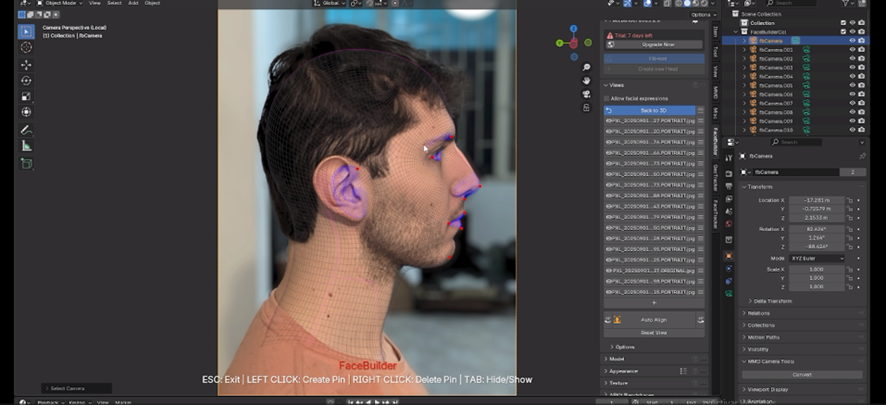Viewport: 886px width, 405px height.
Task: Uncheck FaceBuilderCol exclude checkbox
Action: coord(843,32)
